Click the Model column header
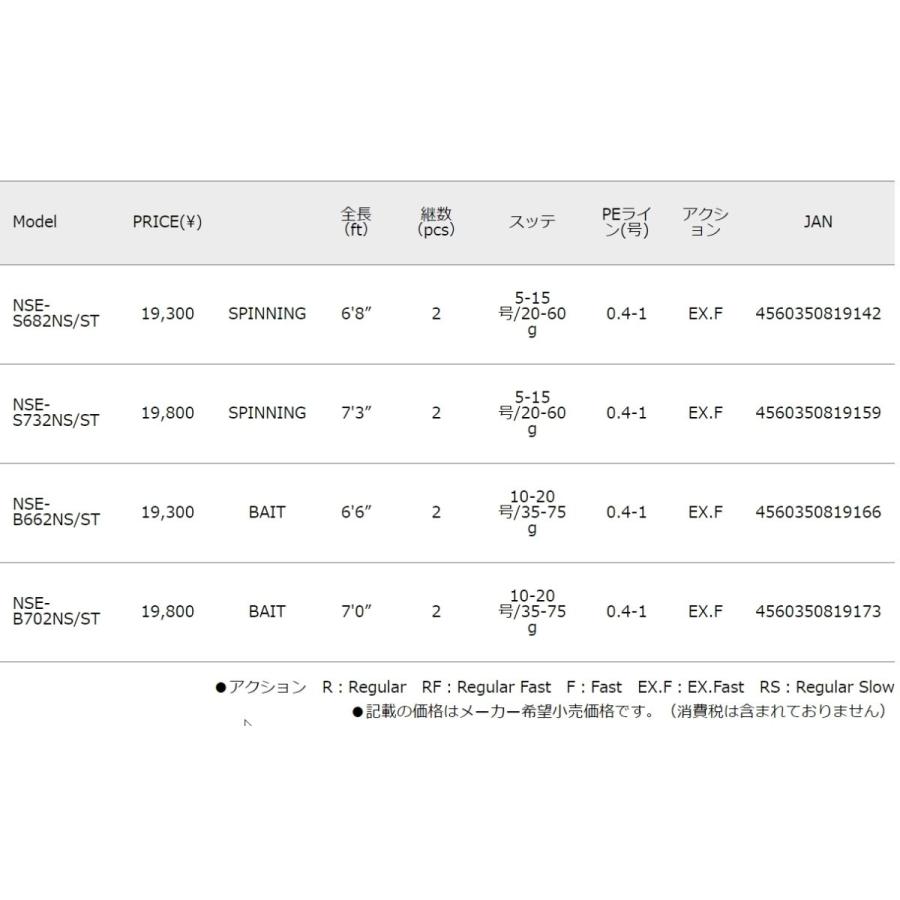The image size is (900, 900). 34,222
